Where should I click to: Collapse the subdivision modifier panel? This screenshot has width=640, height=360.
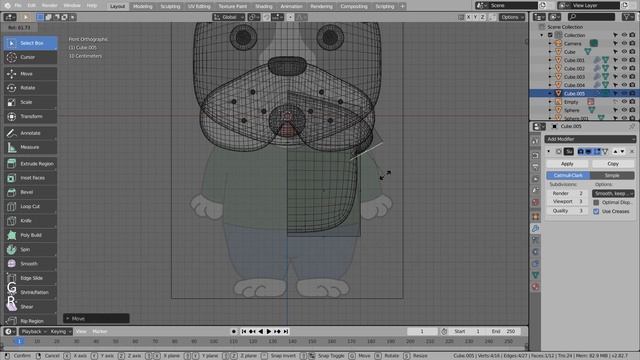[x=549, y=151]
